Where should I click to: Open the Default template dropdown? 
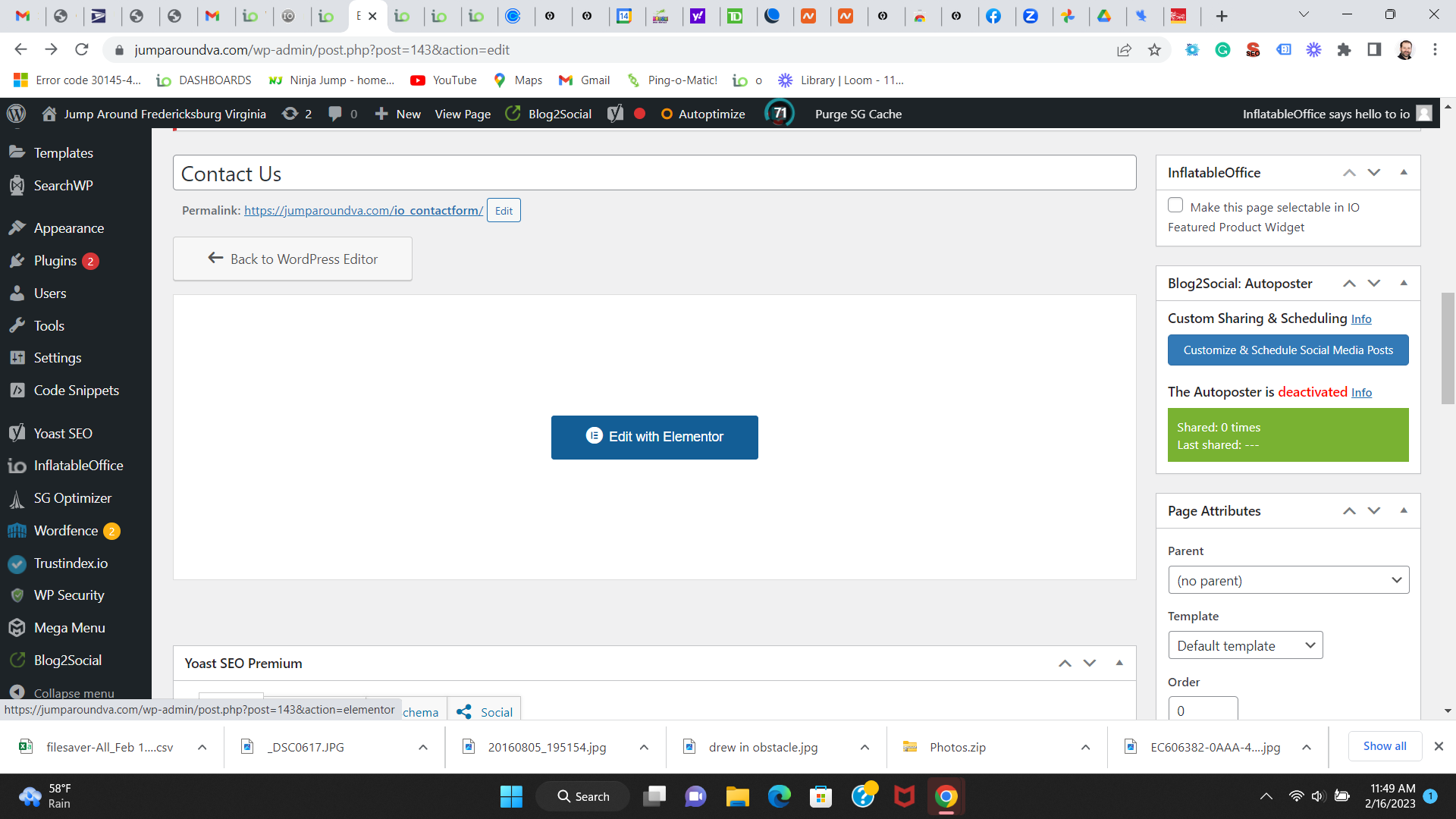(x=1244, y=646)
